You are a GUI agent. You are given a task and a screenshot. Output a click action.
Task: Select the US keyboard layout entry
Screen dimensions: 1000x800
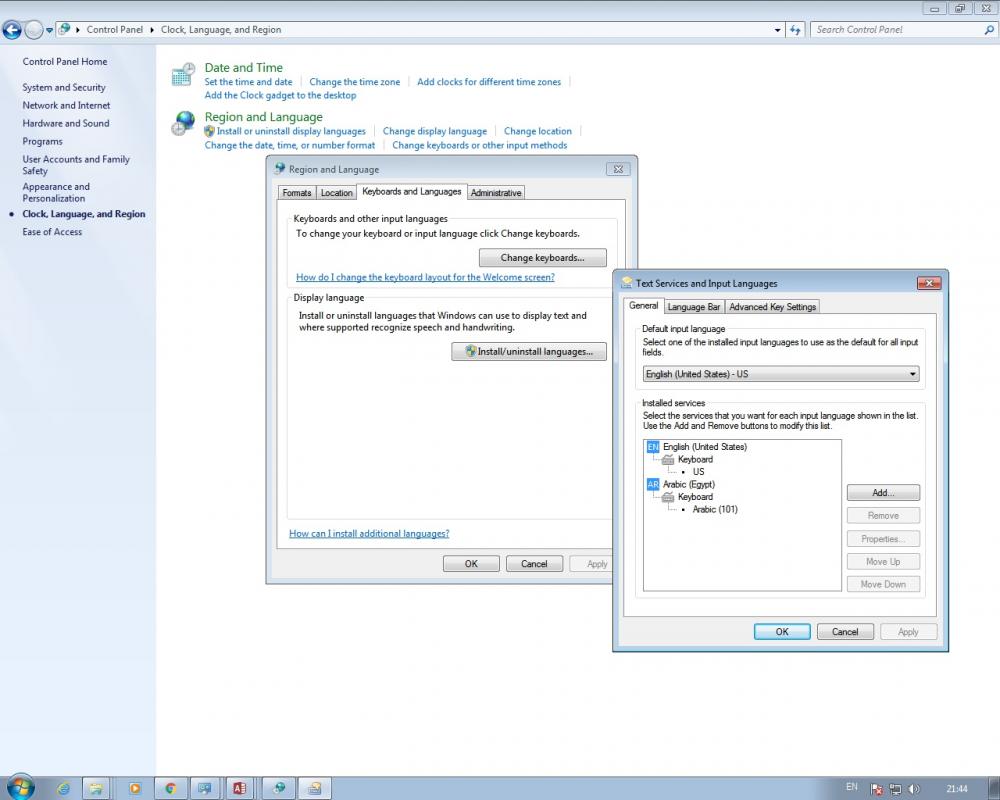pyautogui.click(x=698, y=471)
